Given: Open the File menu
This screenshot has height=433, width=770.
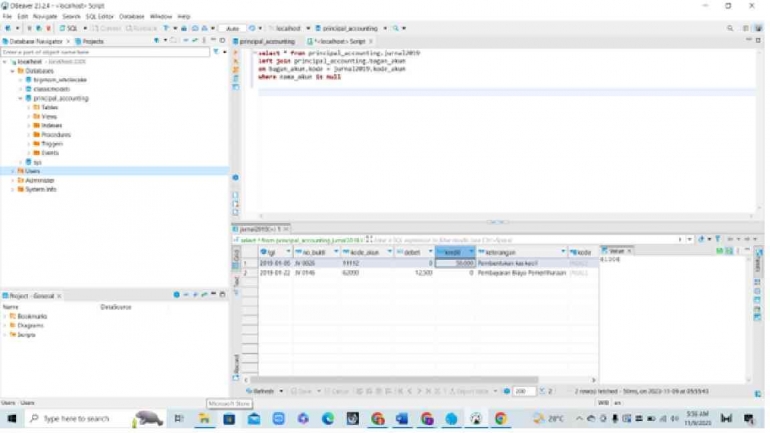Looking at the screenshot, I should [7, 16].
